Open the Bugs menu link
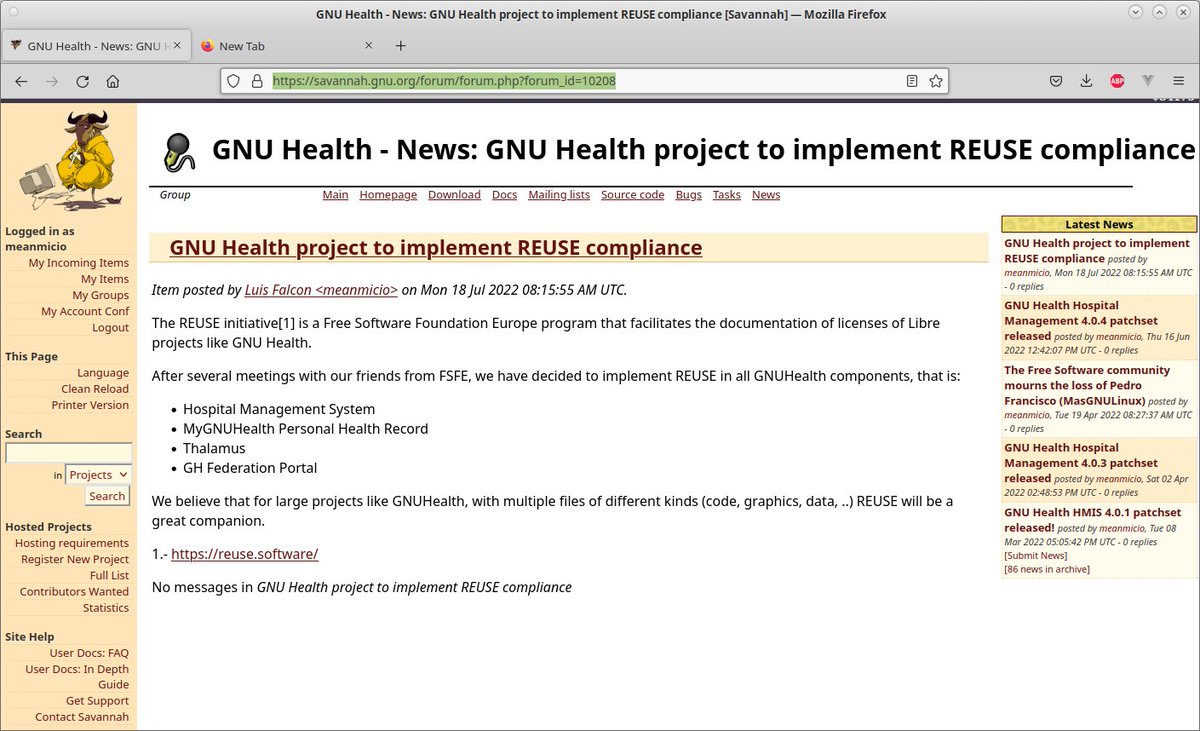The image size is (1200, 731). [688, 195]
